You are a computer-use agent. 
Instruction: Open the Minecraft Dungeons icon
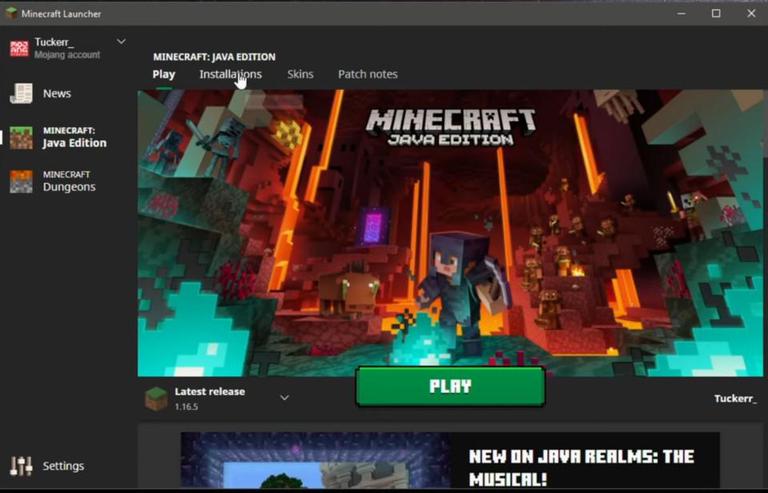[21, 182]
